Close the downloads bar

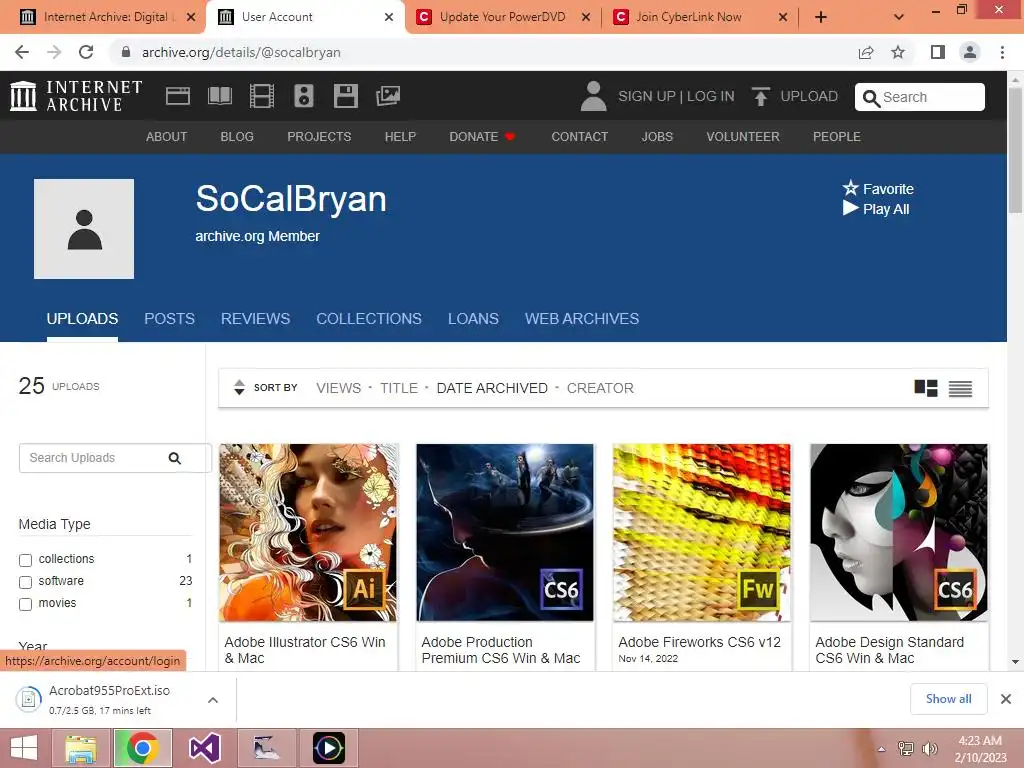point(1006,699)
